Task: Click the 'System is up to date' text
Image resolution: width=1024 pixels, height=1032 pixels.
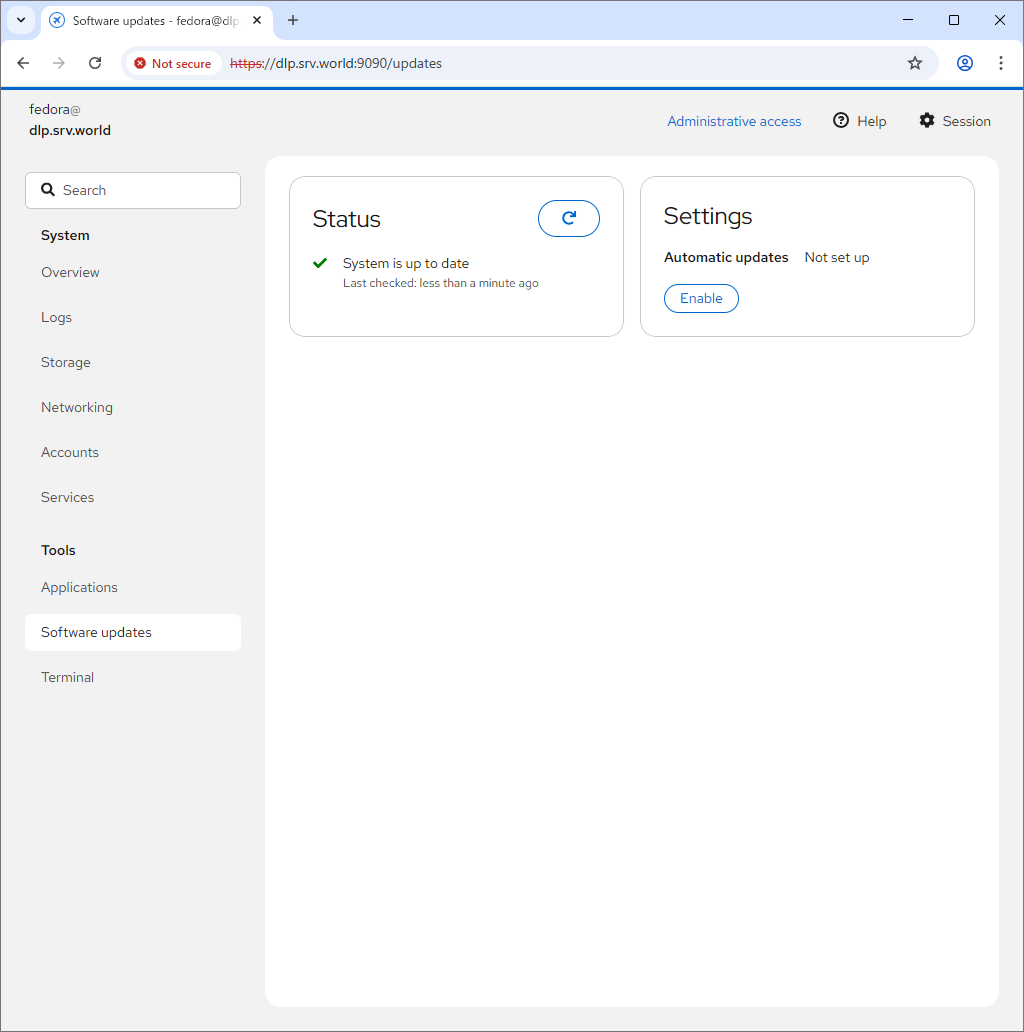Action: point(406,263)
